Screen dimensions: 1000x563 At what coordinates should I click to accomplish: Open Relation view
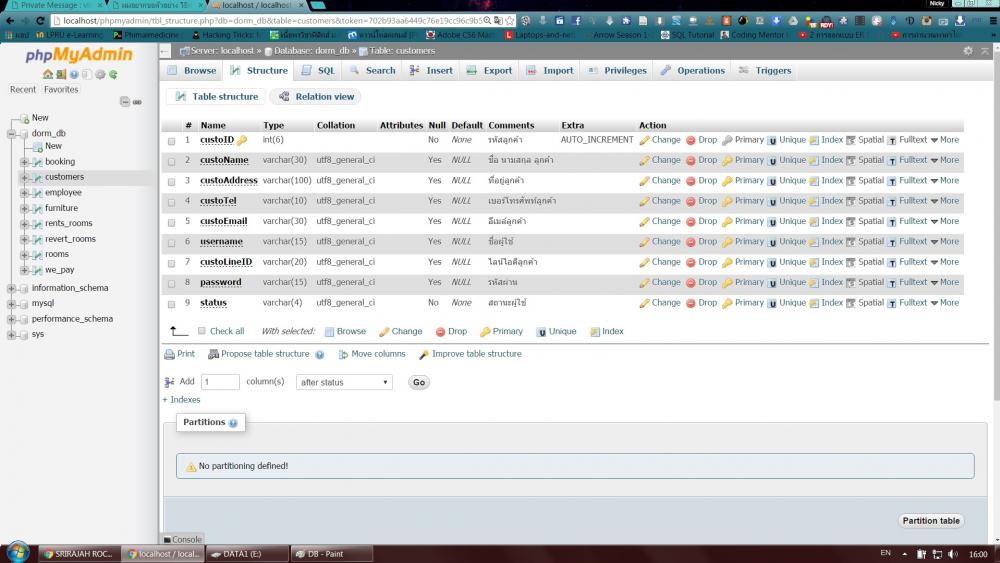(x=317, y=97)
